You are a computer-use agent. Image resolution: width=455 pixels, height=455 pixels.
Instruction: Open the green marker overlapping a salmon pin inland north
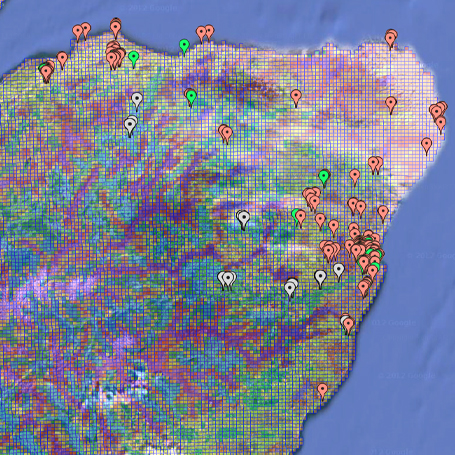[191, 98]
